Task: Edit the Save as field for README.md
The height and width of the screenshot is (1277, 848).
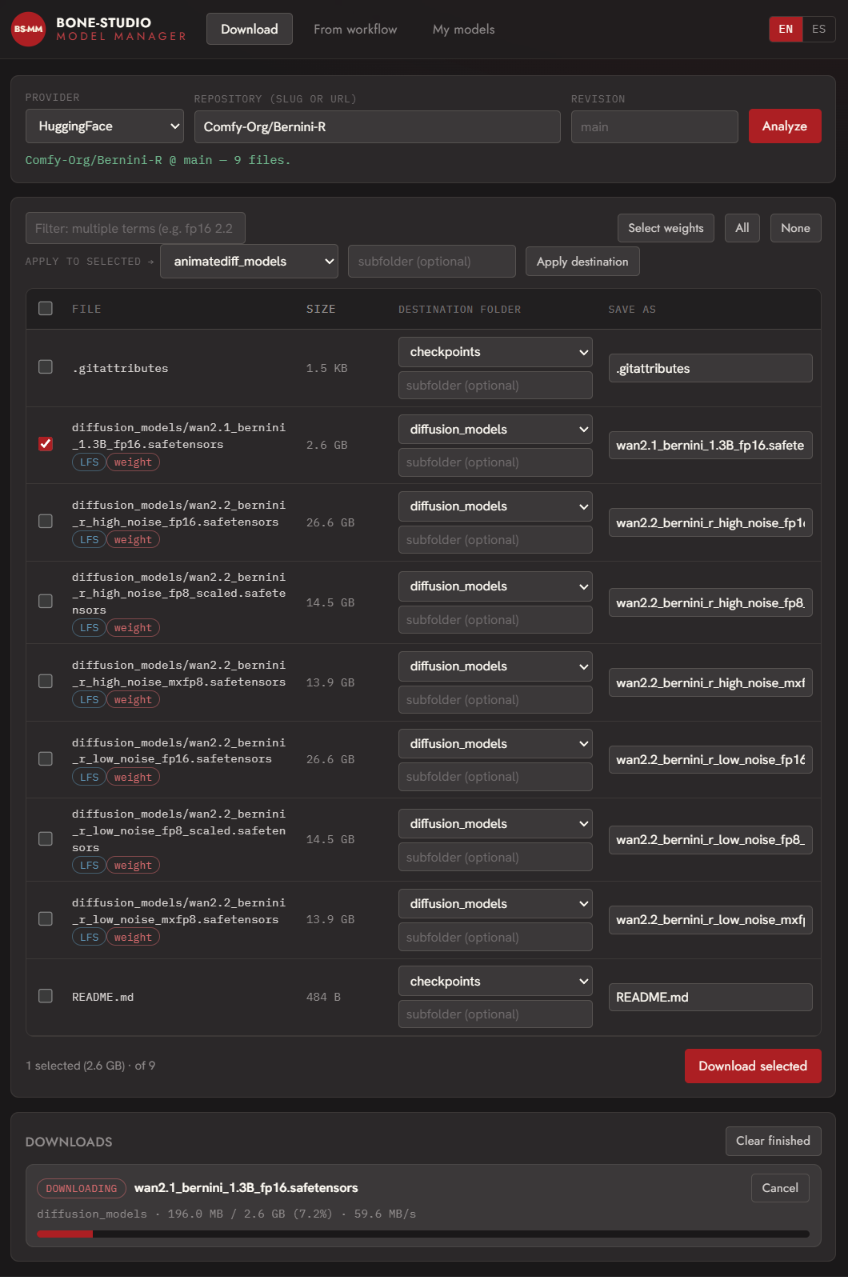Action: pyautogui.click(x=710, y=997)
